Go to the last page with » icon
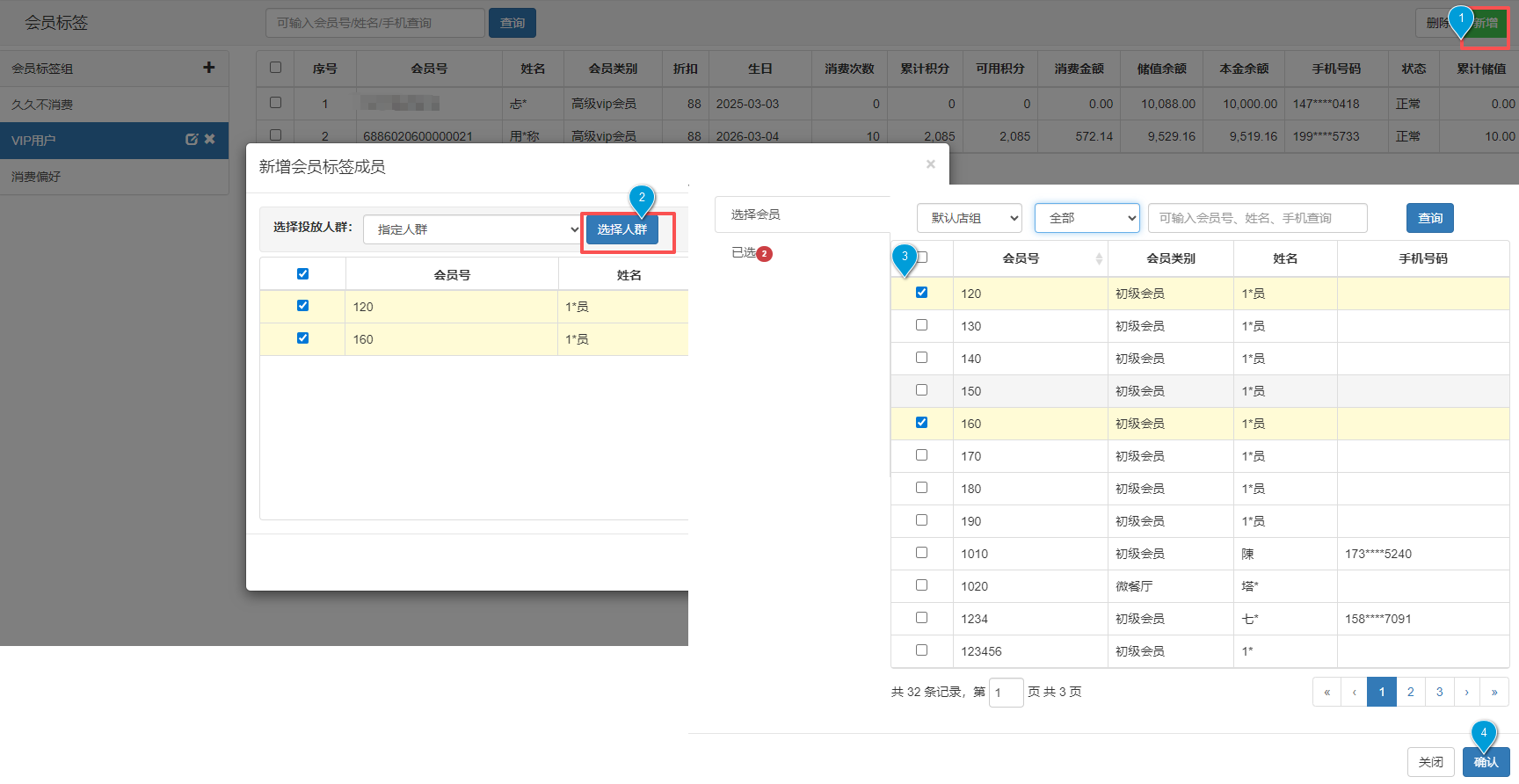Viewport: 1519px width, 784px height. pyautogui.click(x=1494, y=692)
